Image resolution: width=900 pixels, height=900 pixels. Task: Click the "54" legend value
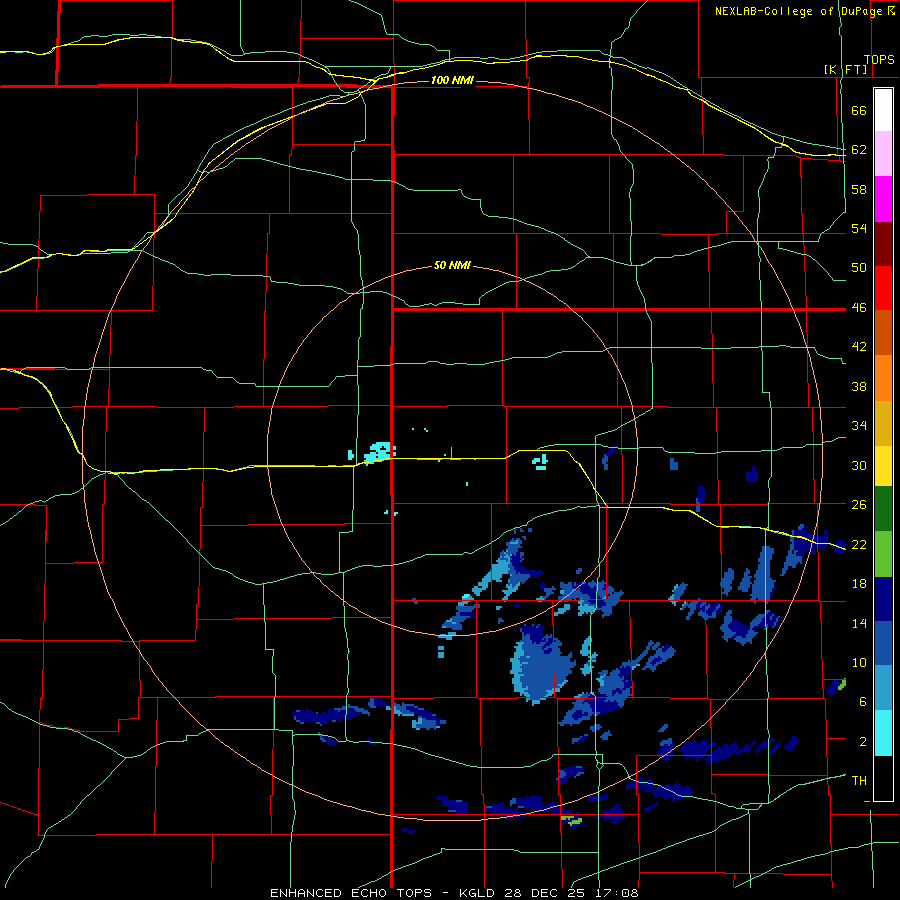(859, 228)
